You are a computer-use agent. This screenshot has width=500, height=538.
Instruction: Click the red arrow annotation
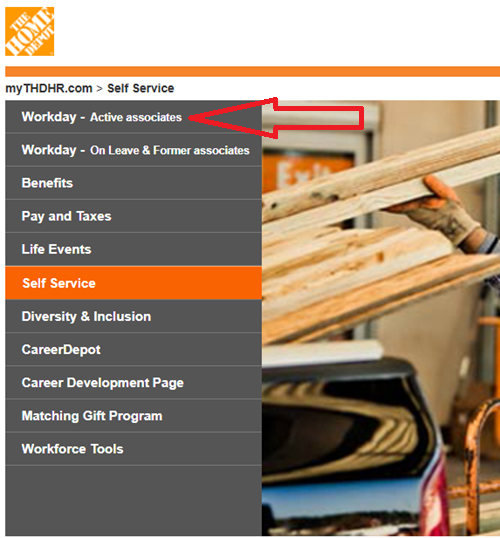click(277, 118)
